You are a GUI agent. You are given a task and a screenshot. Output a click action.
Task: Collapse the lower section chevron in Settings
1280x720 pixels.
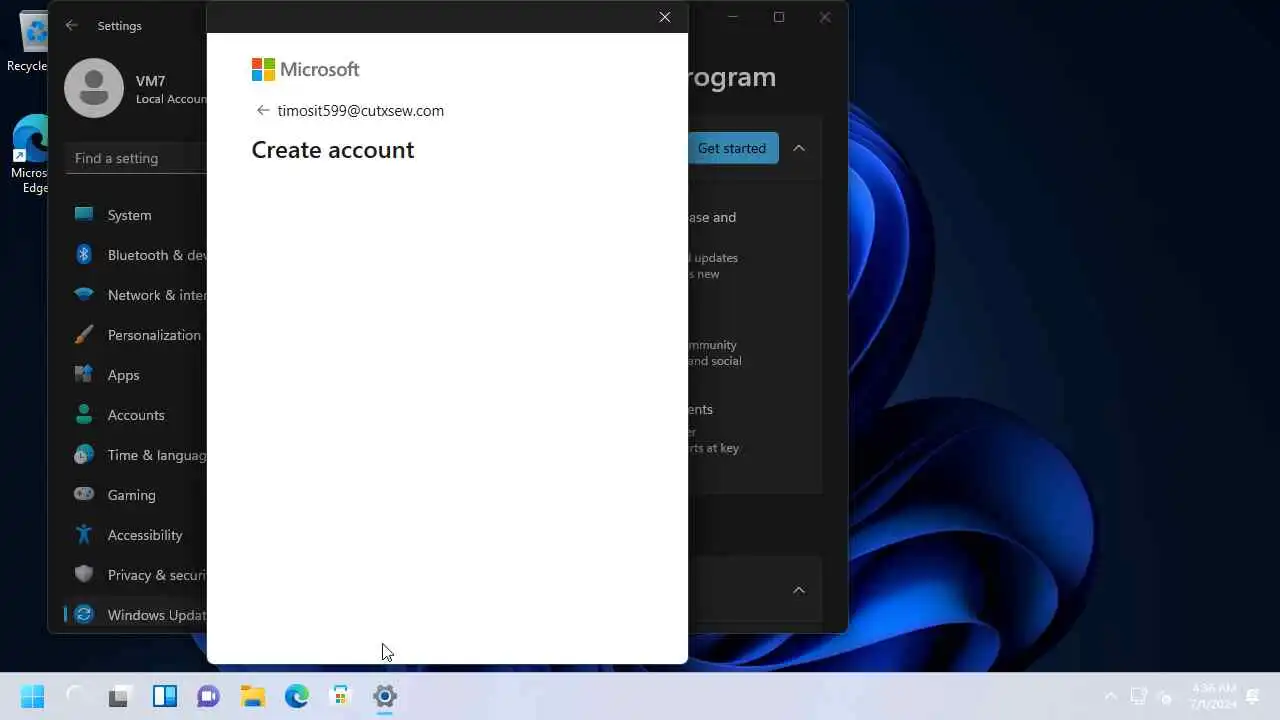click(x=799, y=590)
